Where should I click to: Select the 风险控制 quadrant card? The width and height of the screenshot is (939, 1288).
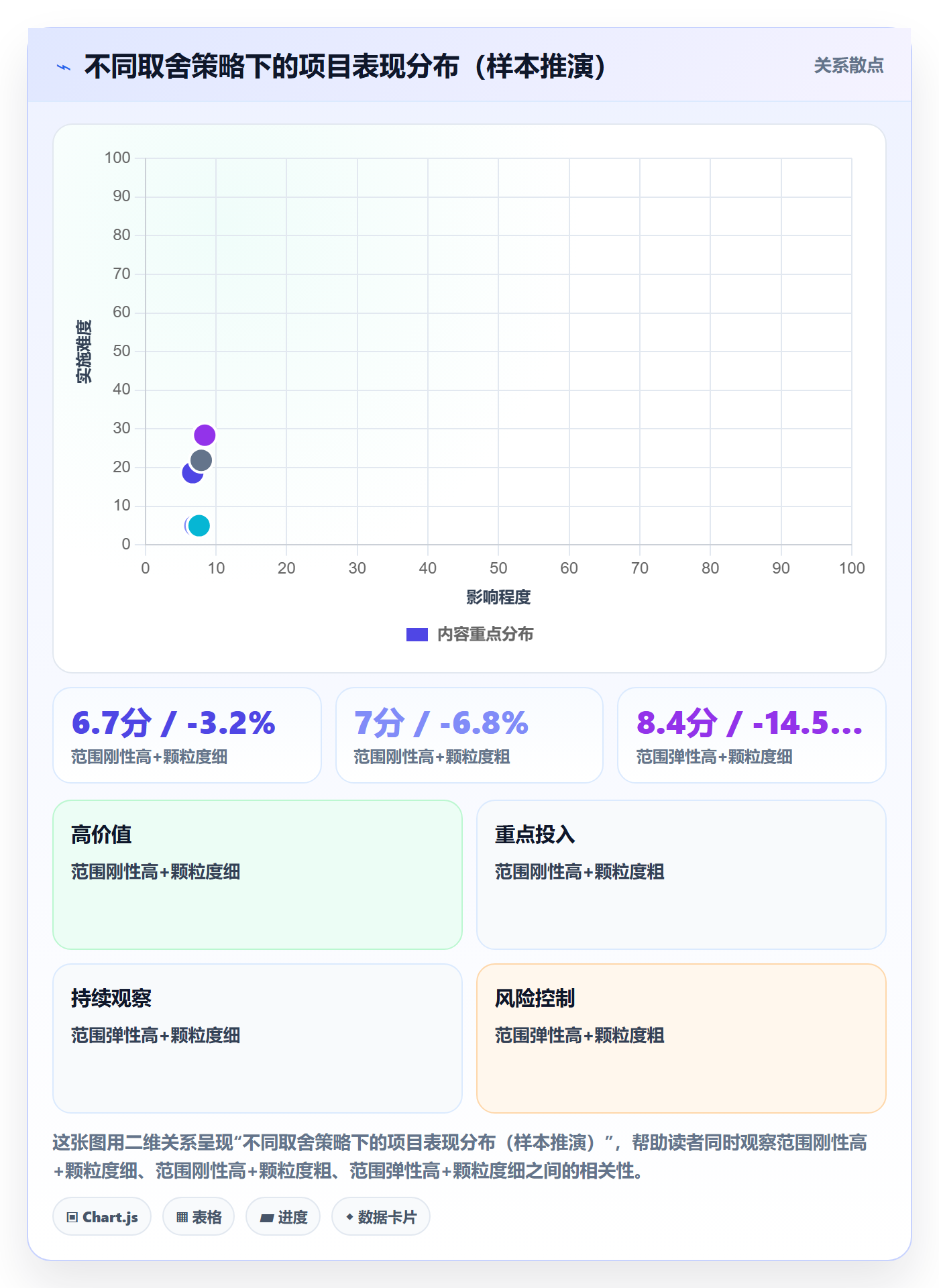[x=681, y=1038]
